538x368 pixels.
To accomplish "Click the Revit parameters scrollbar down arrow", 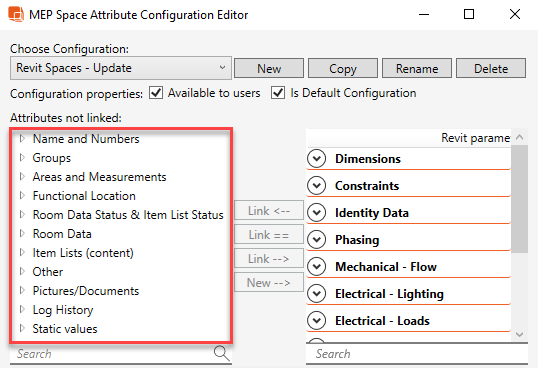I will (519, 334).
